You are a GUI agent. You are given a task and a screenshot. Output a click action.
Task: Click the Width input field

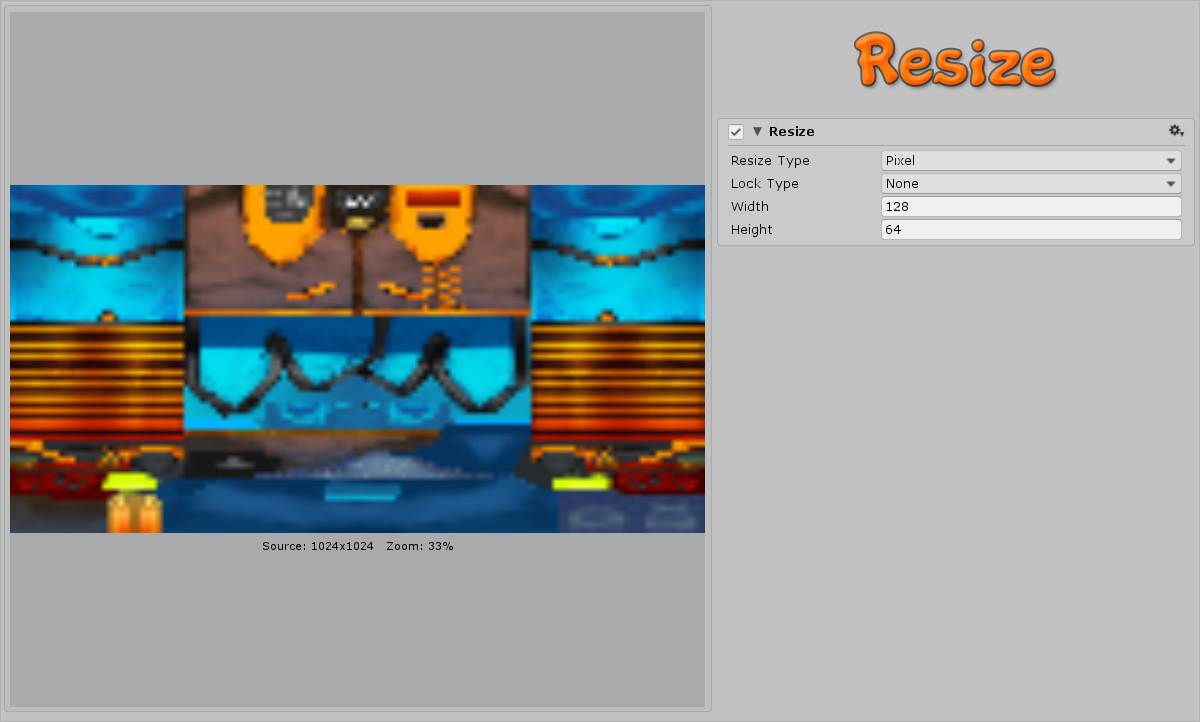click(1031, 206)
